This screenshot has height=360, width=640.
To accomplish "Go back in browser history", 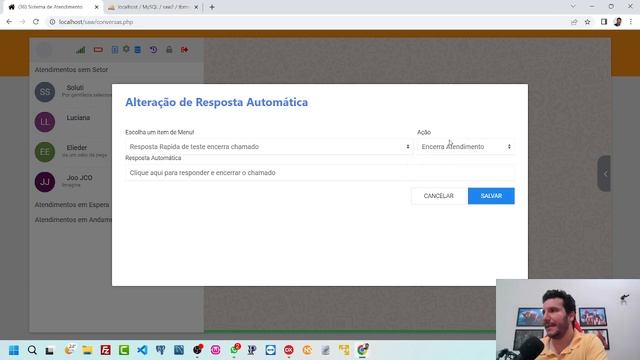I will 9,22.
